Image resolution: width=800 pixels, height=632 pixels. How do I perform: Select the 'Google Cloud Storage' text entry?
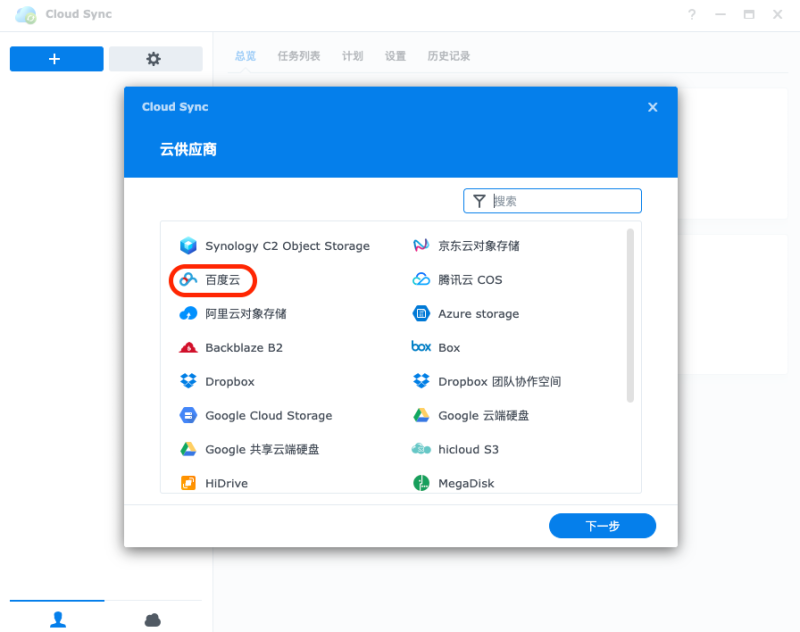point(269,416)
